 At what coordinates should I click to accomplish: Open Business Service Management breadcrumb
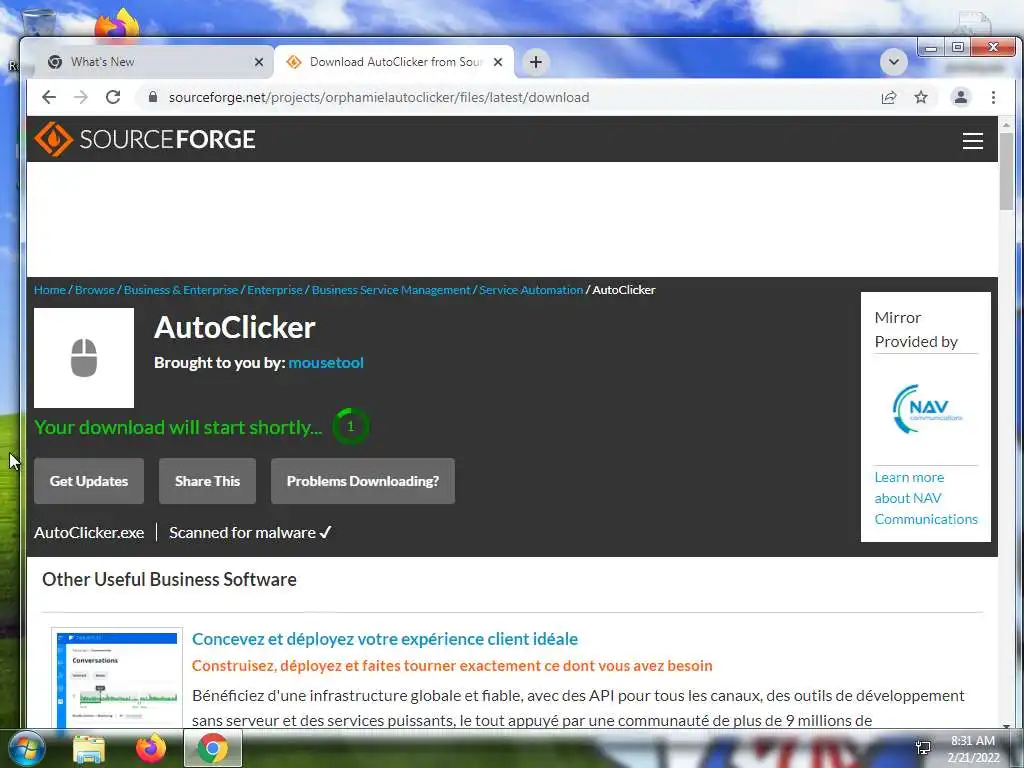391,290
